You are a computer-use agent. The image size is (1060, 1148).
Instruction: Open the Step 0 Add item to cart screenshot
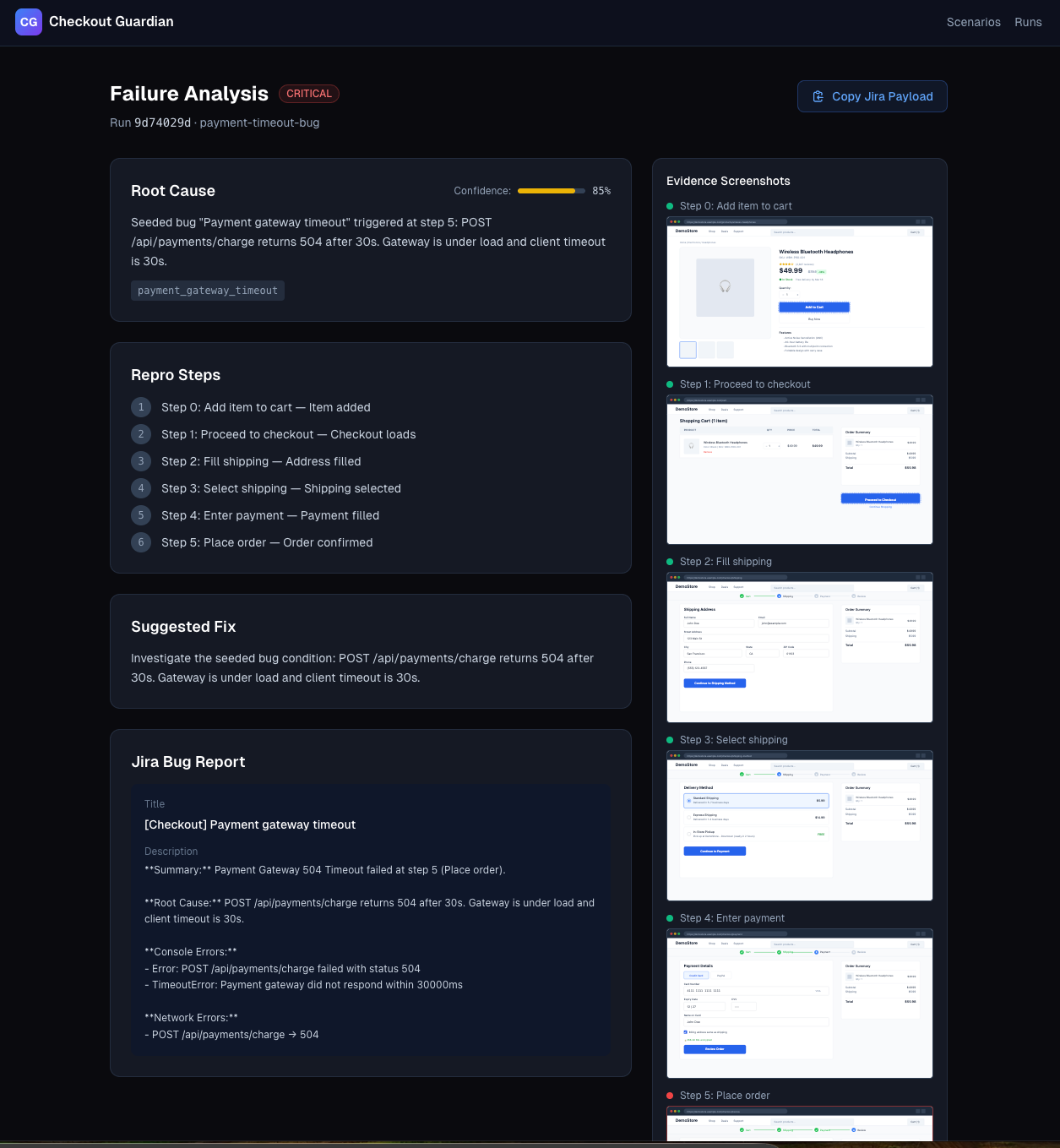[x=800, y=292]
